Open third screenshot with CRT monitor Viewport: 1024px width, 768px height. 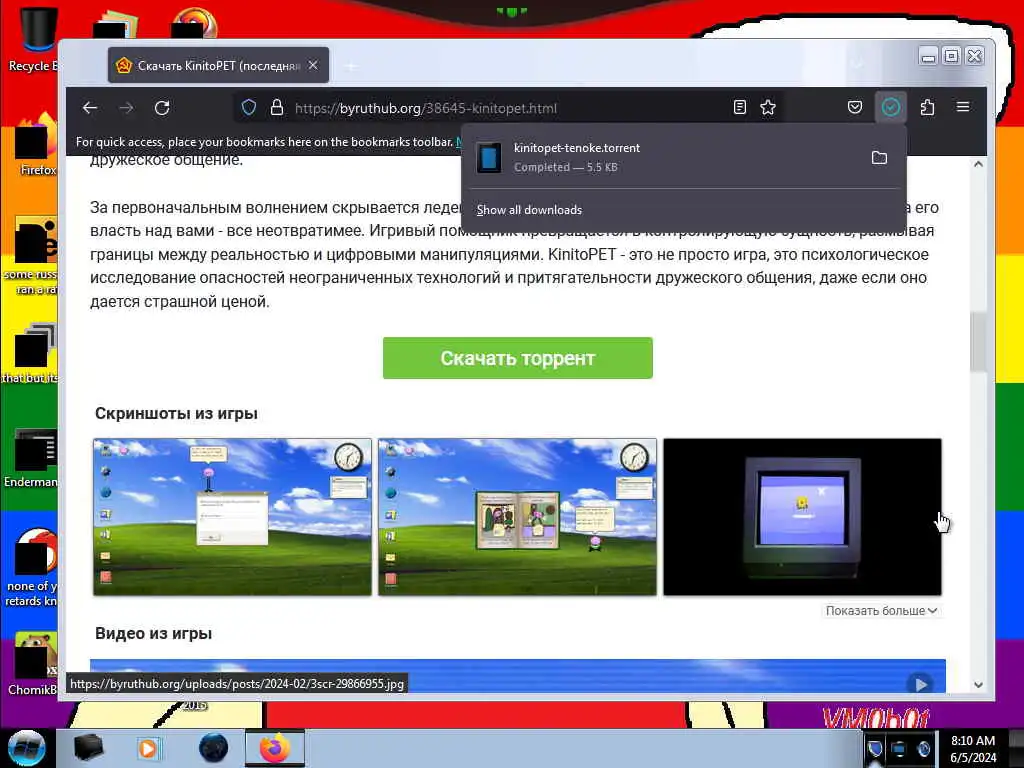click(802, 517)
